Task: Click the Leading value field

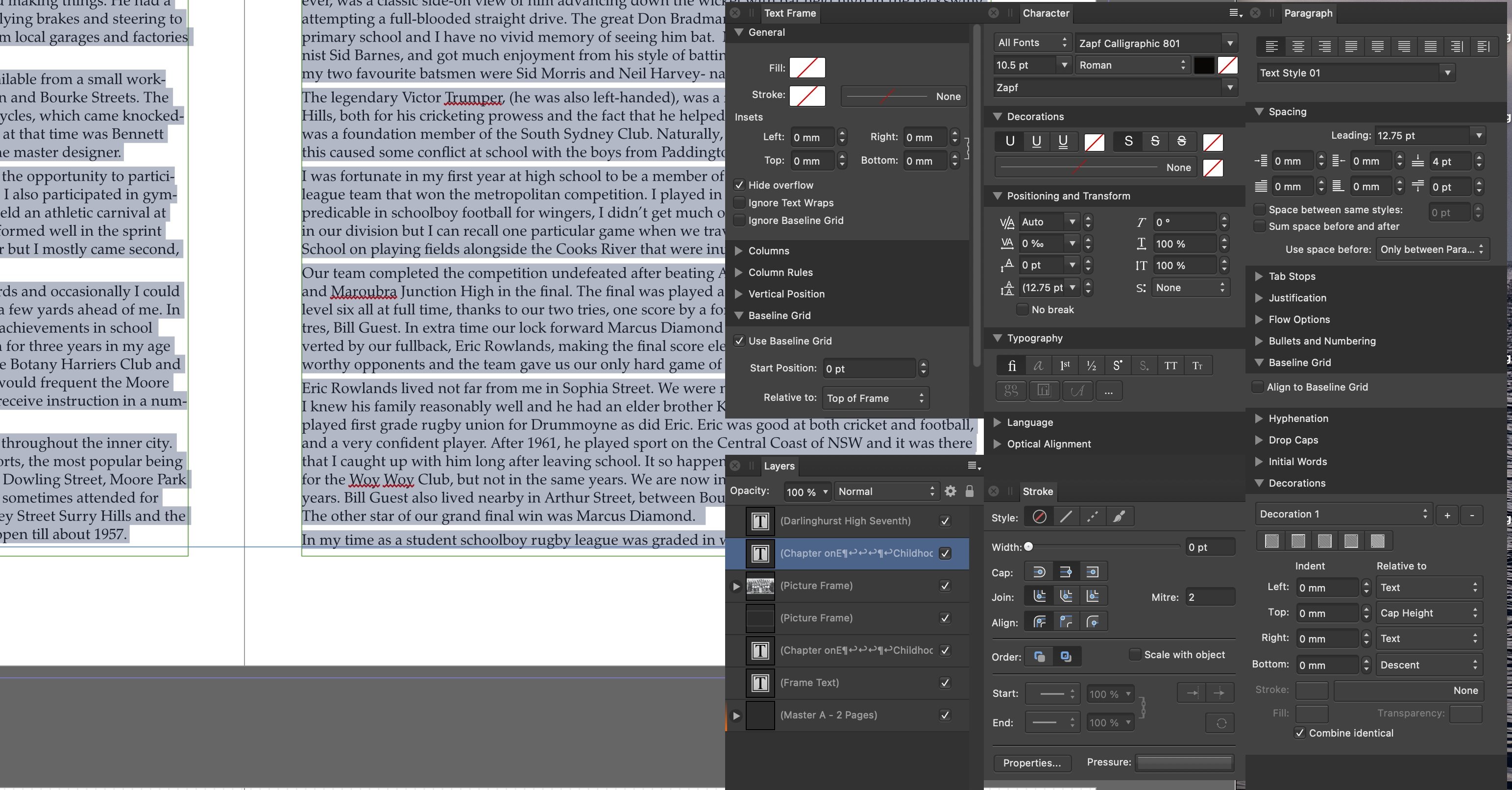Action: point(1423,136)
